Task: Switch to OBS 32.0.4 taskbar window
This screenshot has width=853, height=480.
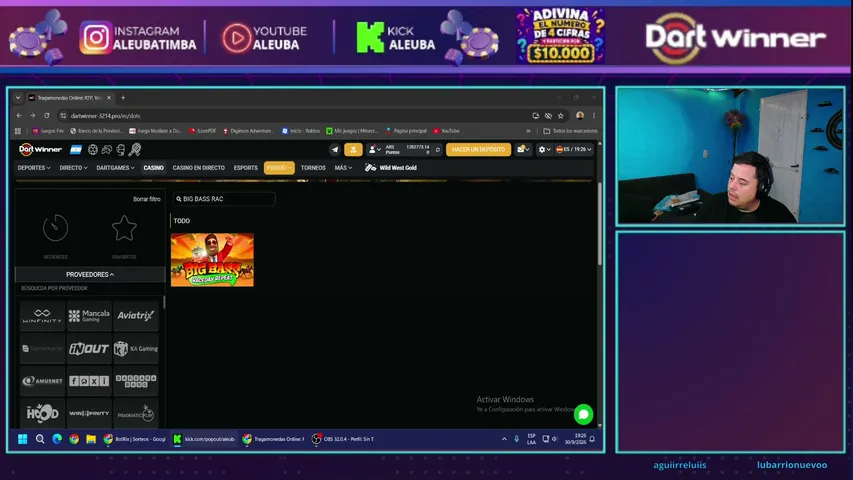Action: click(x=343, y=439)
